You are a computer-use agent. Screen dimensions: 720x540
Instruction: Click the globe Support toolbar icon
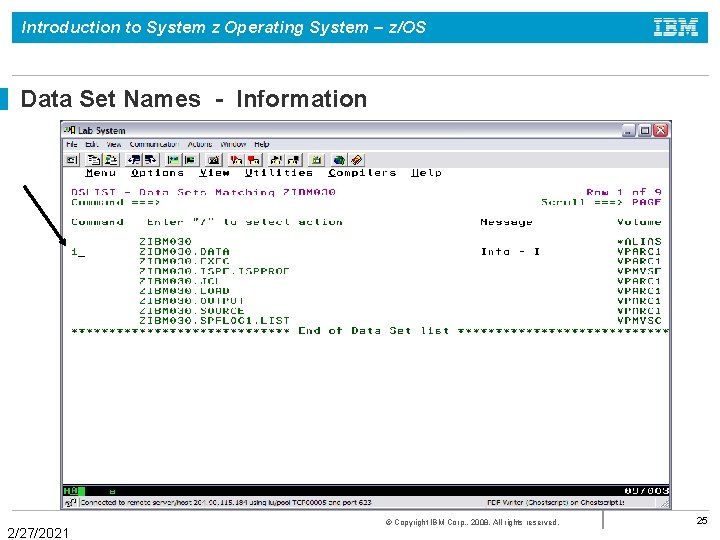339,160
